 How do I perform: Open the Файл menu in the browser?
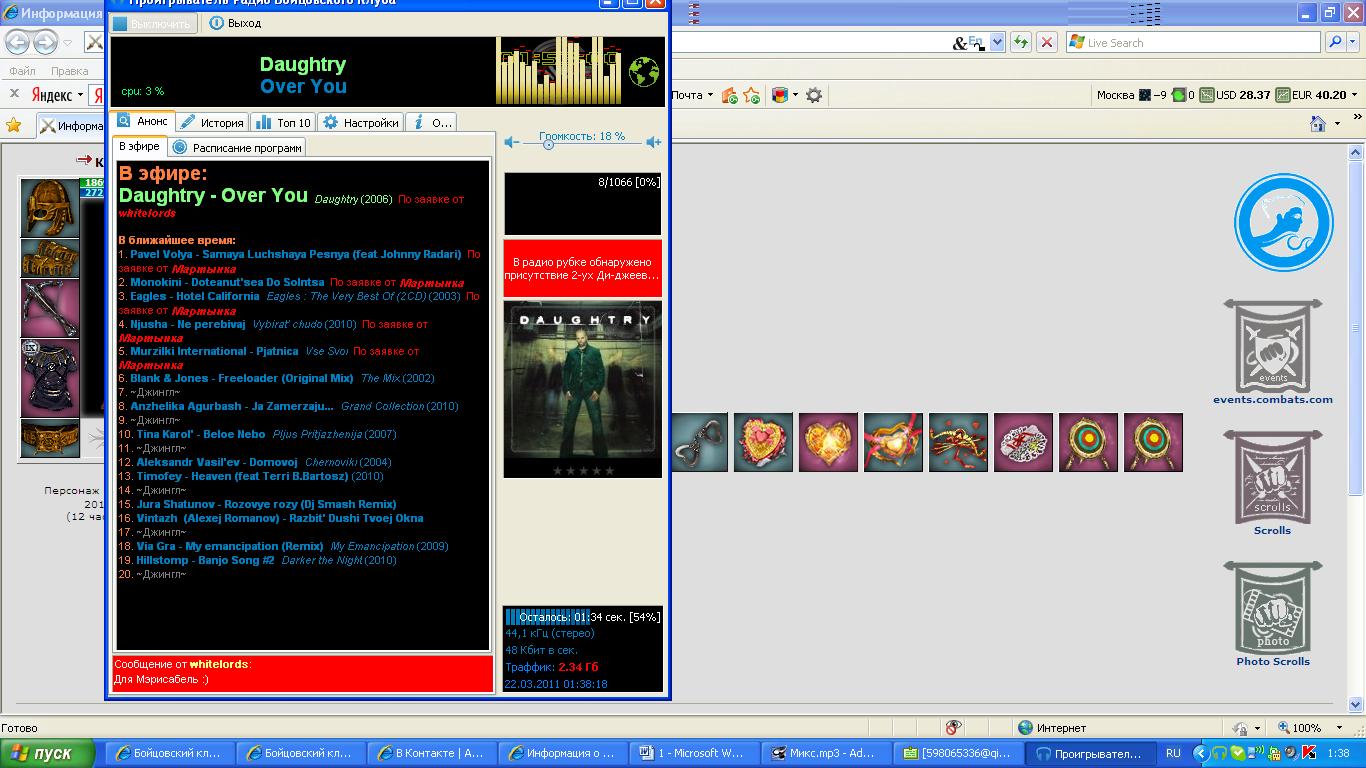pyautogui.click(x=22, y=71)
